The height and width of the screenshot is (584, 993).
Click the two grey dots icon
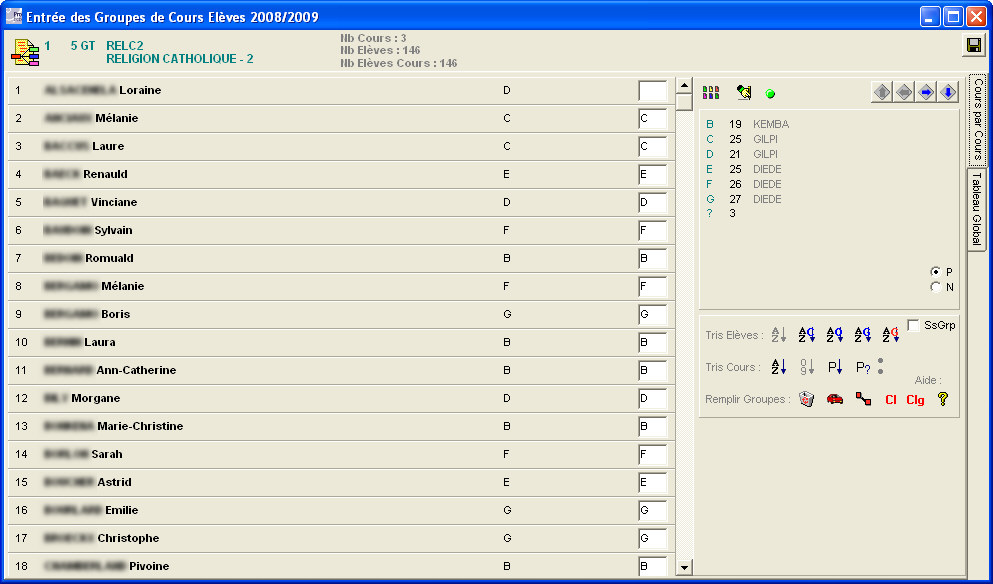pos(880,367)
